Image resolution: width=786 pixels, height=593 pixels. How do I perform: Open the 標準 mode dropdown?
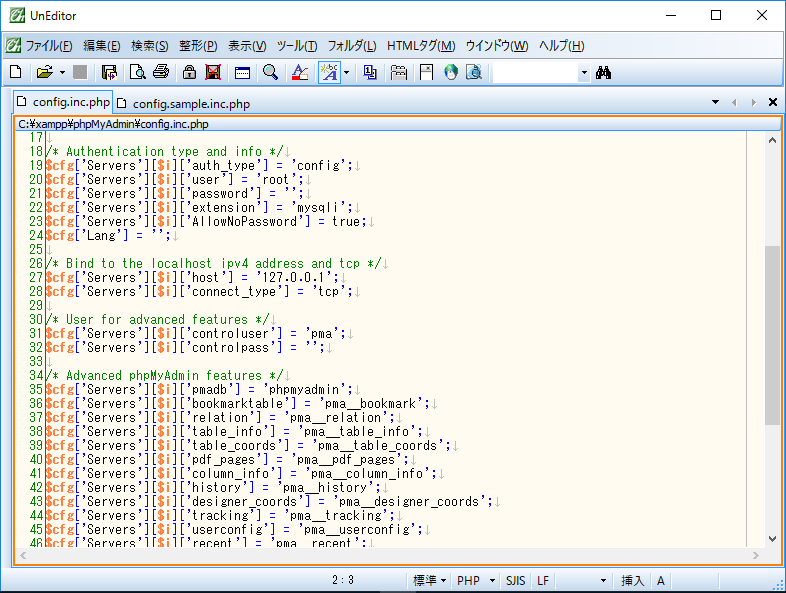429,580
